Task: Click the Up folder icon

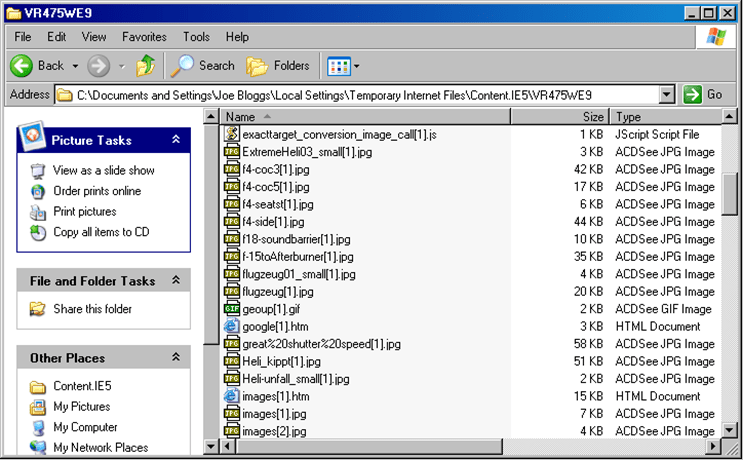Action: pyautogui.click(x=146, y=66)
